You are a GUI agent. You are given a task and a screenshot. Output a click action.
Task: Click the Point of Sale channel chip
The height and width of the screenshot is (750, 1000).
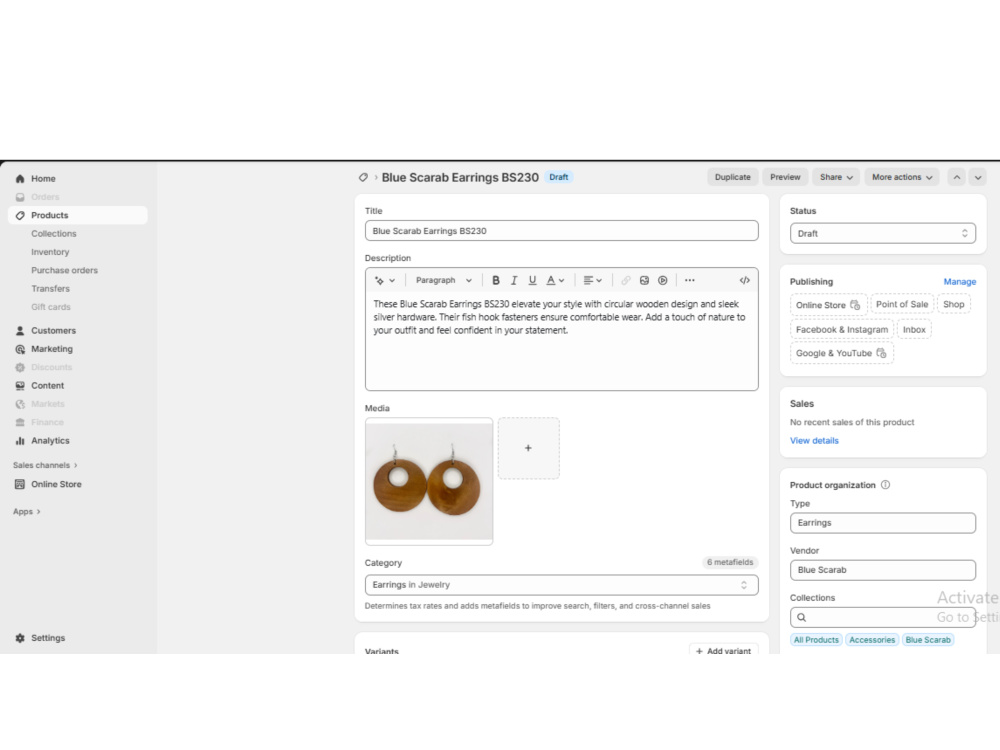coord(902,305)
